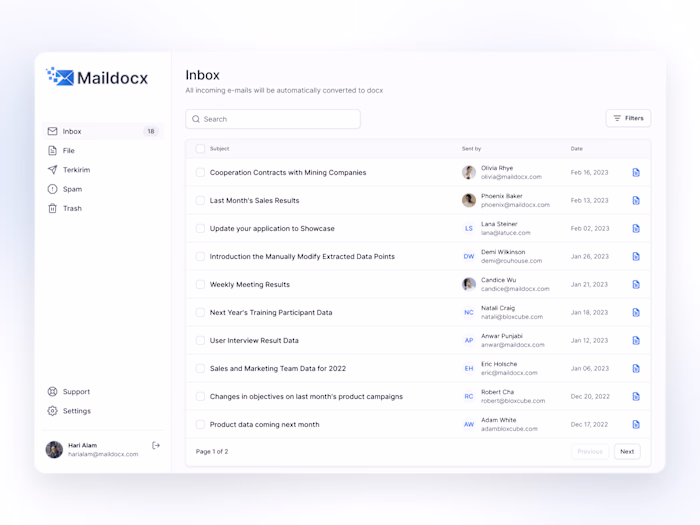Open docx file icon for Feb 02, 2023 email
The height and width of the screenshot is (525, 700).
point(636,229)
